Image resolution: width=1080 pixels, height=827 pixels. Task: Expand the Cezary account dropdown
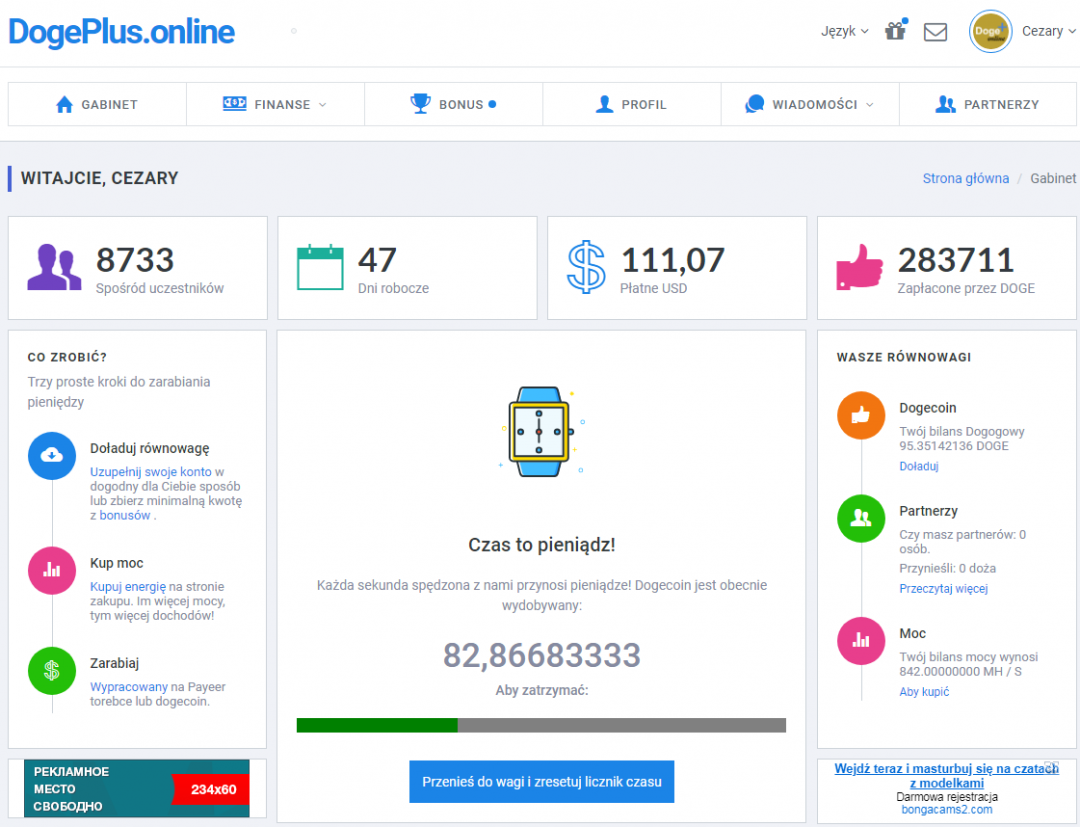tap(1048, 31)
